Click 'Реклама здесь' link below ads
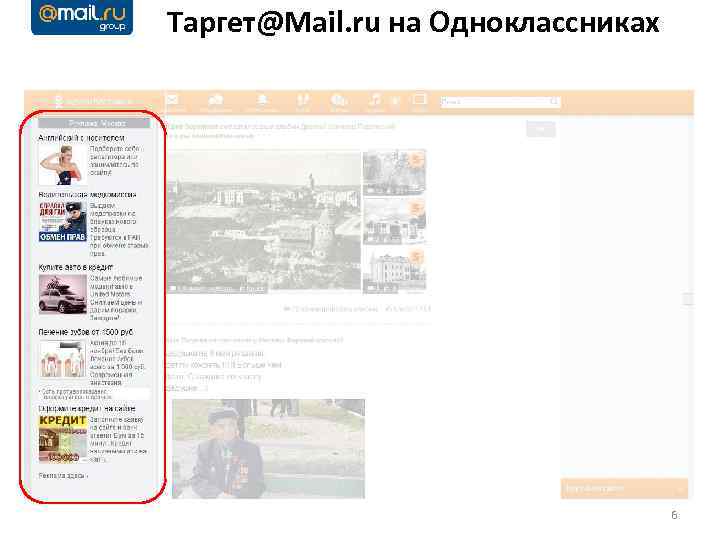 pyautogui.click(x=62, y=476)
